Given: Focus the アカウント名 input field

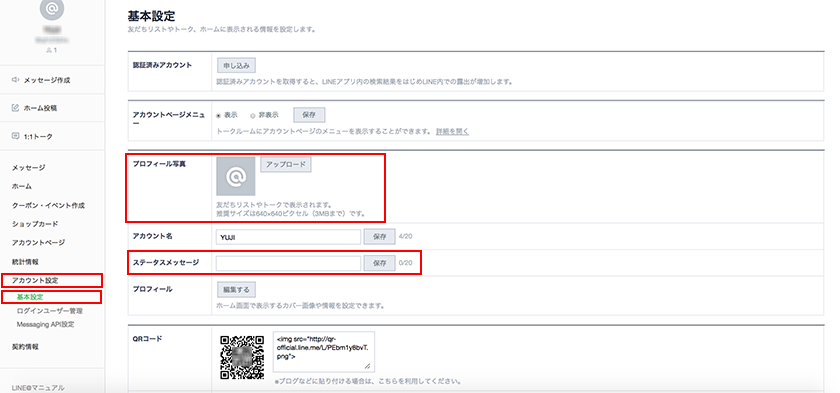Looking at the screenshot, I should pos(288,237).
